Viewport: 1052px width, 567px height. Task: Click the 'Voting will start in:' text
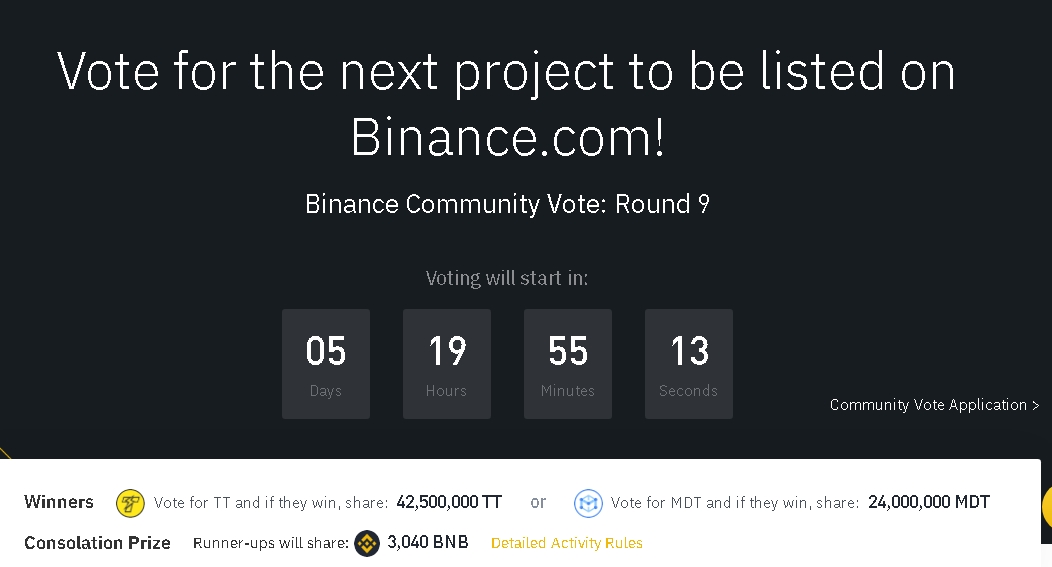tap(507, 278)
